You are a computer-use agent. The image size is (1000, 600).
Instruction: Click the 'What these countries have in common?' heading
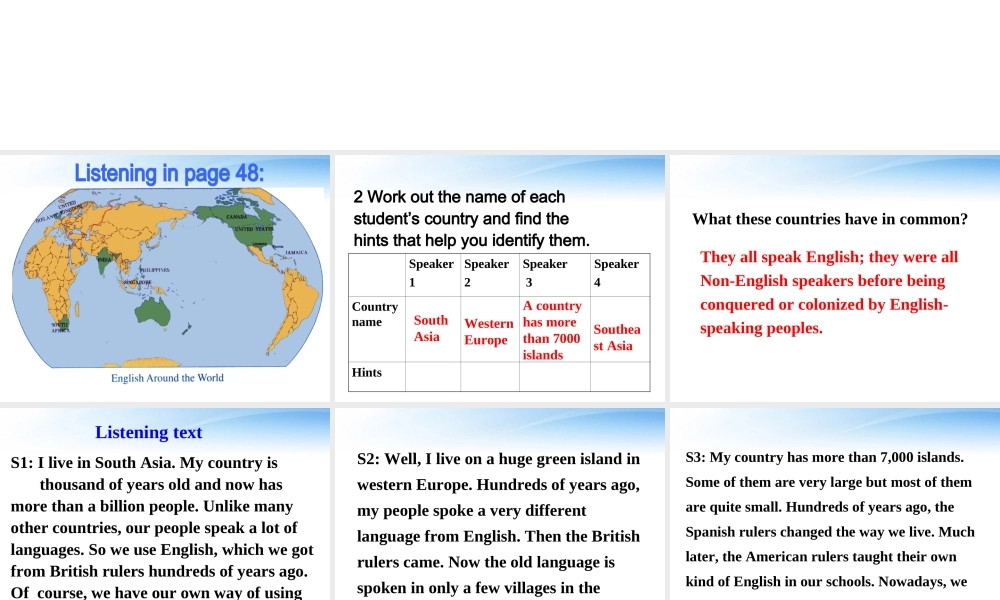pyautogui.click(x=830, y=219)
